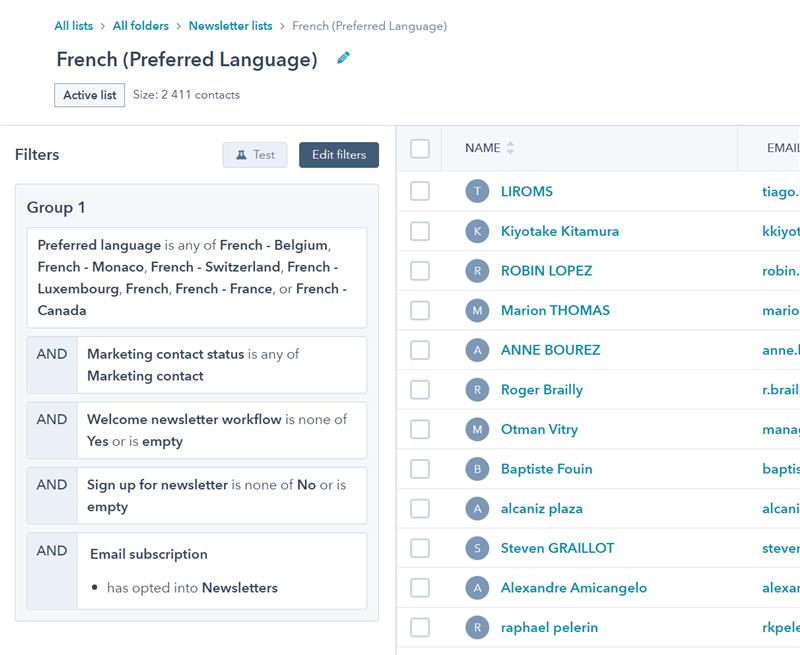
Task: Click the Active list status badge
Action: click(89, 95)
